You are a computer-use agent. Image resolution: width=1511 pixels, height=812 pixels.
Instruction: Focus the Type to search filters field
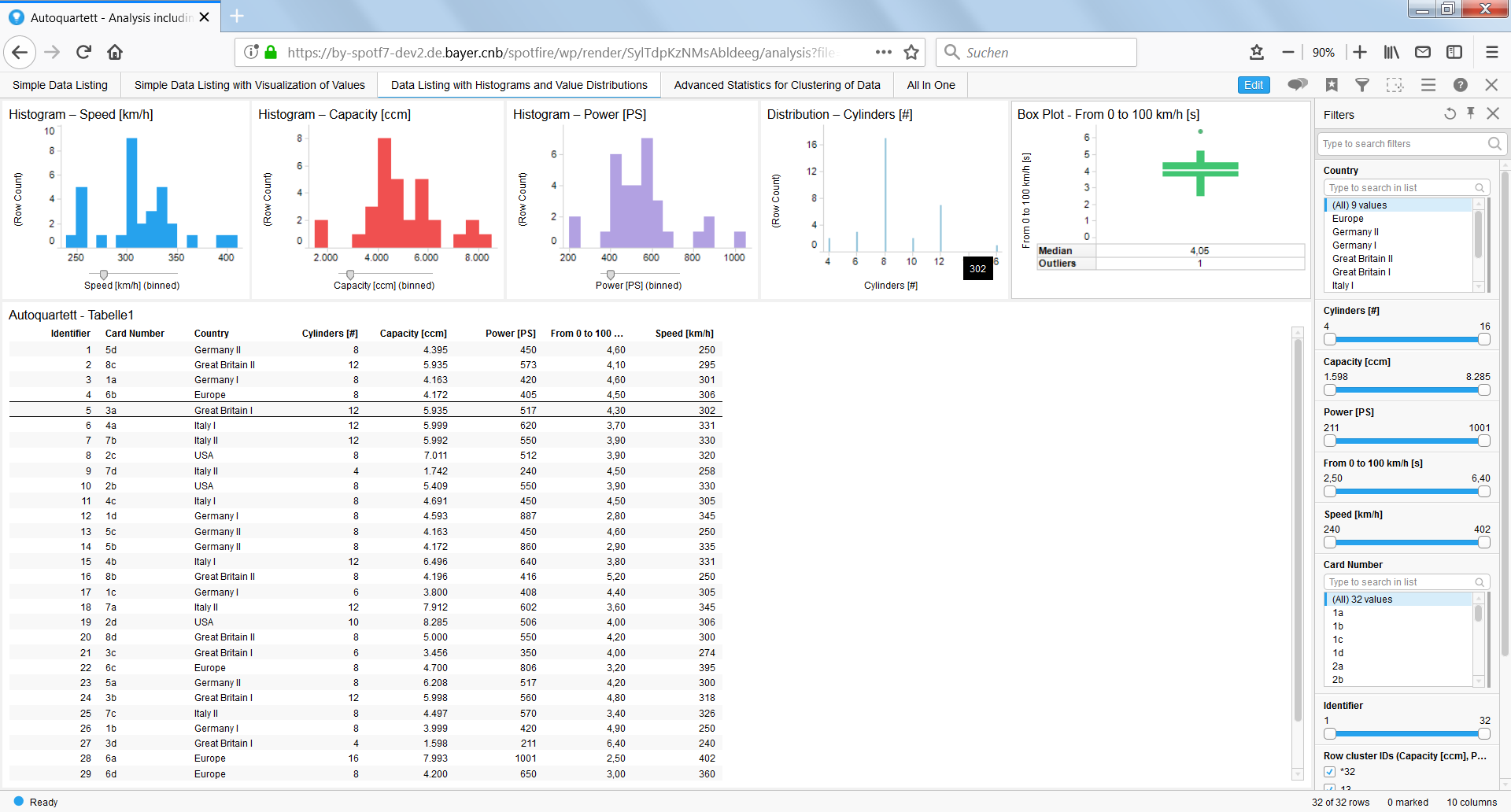[x=1402, y=144]
